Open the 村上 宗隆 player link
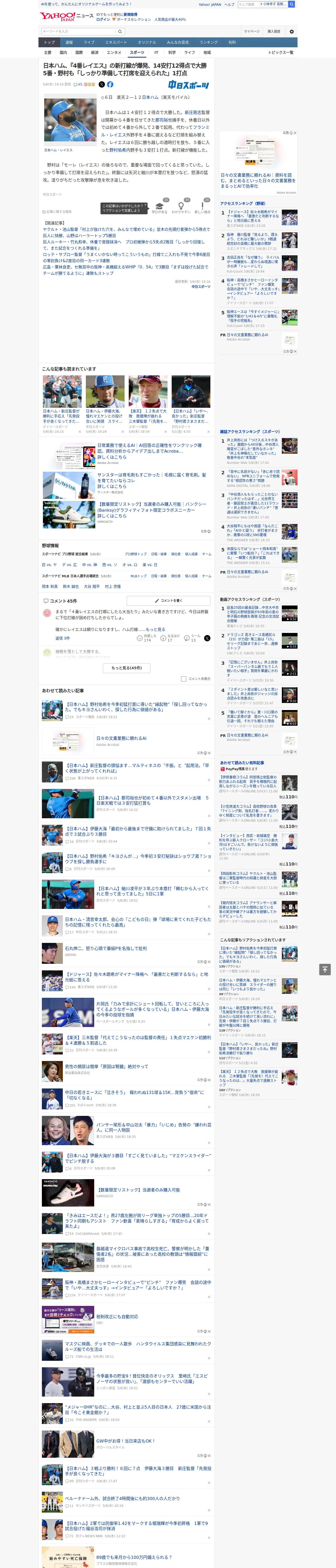The image size is (336, 1568). coord(113,587)
